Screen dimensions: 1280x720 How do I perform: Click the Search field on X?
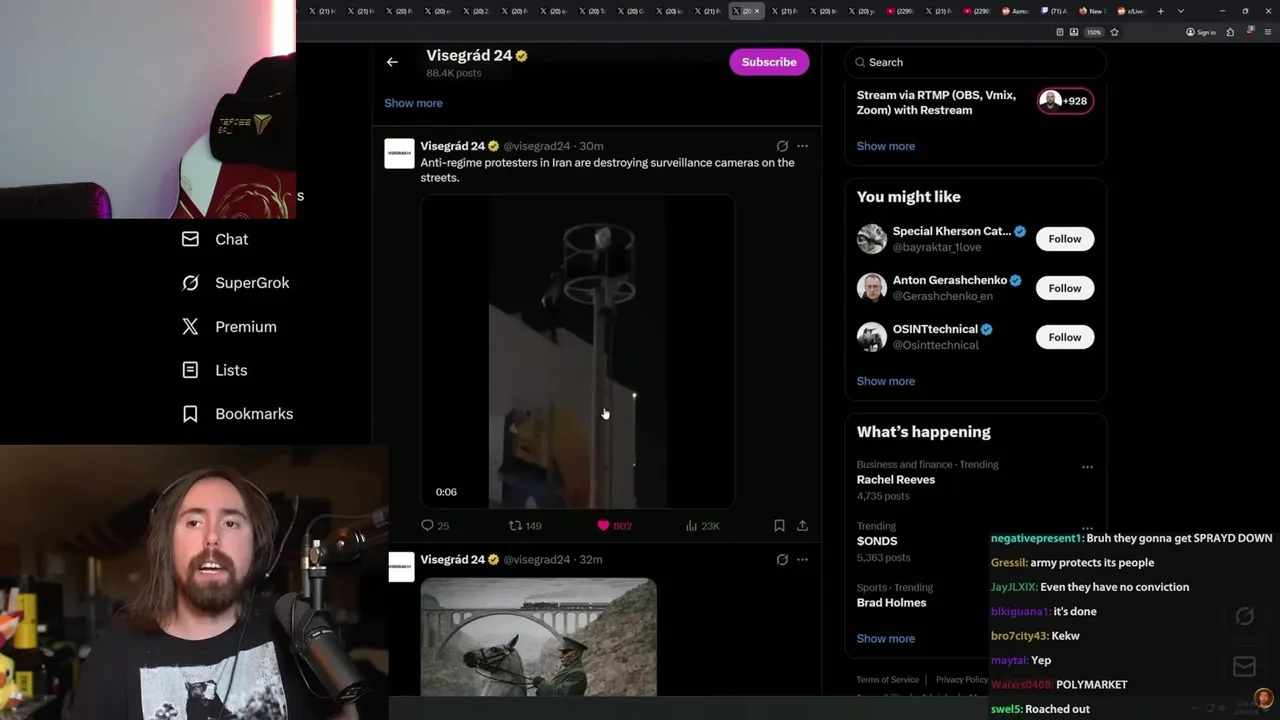[975, 62]
